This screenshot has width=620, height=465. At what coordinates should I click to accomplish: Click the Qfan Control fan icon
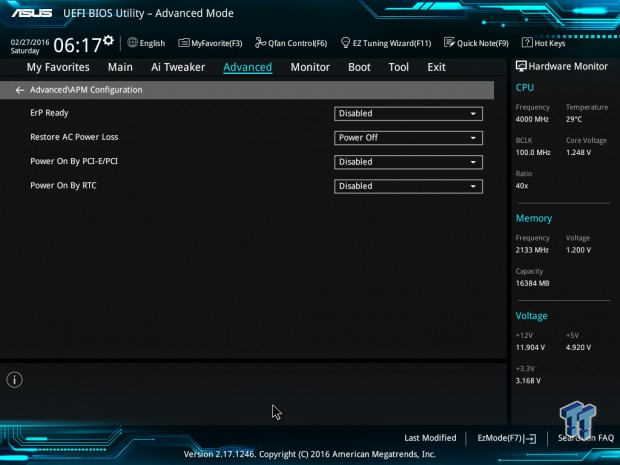pyautogui.click(x=260, y=42)
